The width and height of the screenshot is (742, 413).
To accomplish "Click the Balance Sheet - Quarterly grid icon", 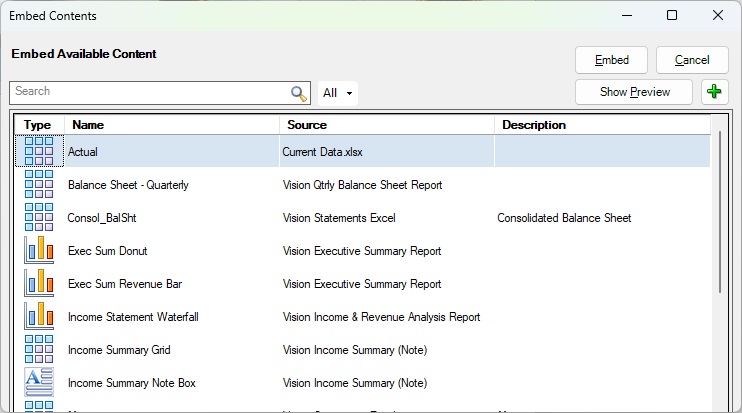I will pos(38,185).
